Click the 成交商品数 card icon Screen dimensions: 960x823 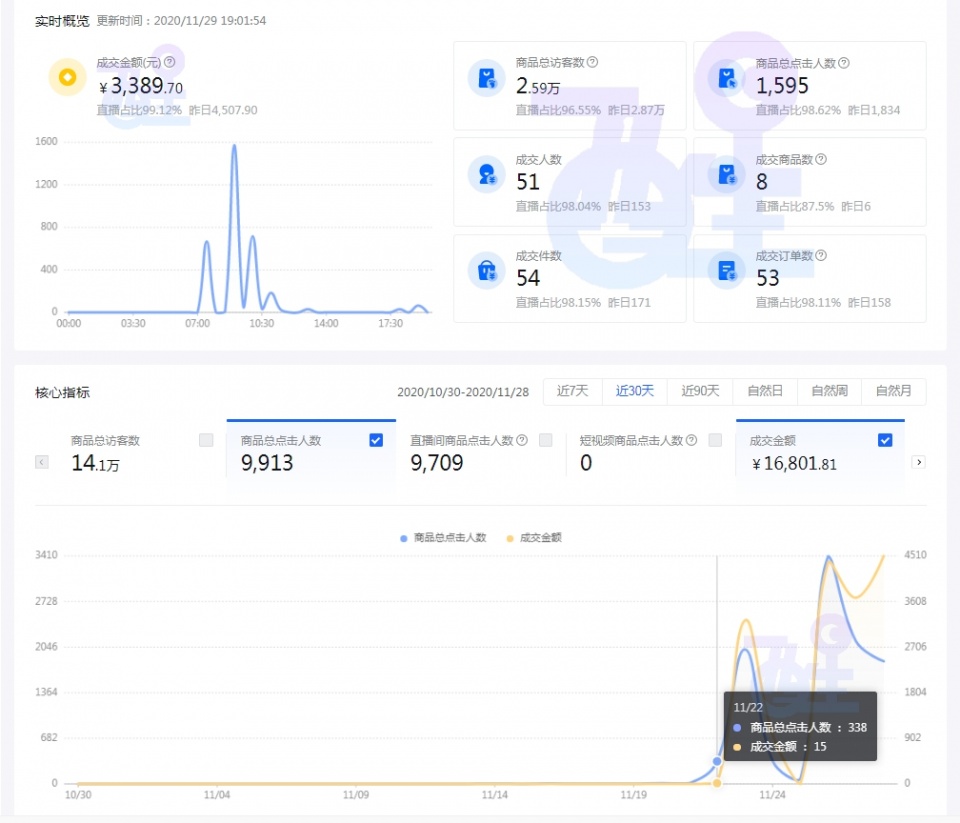click(x=726, y=174)
